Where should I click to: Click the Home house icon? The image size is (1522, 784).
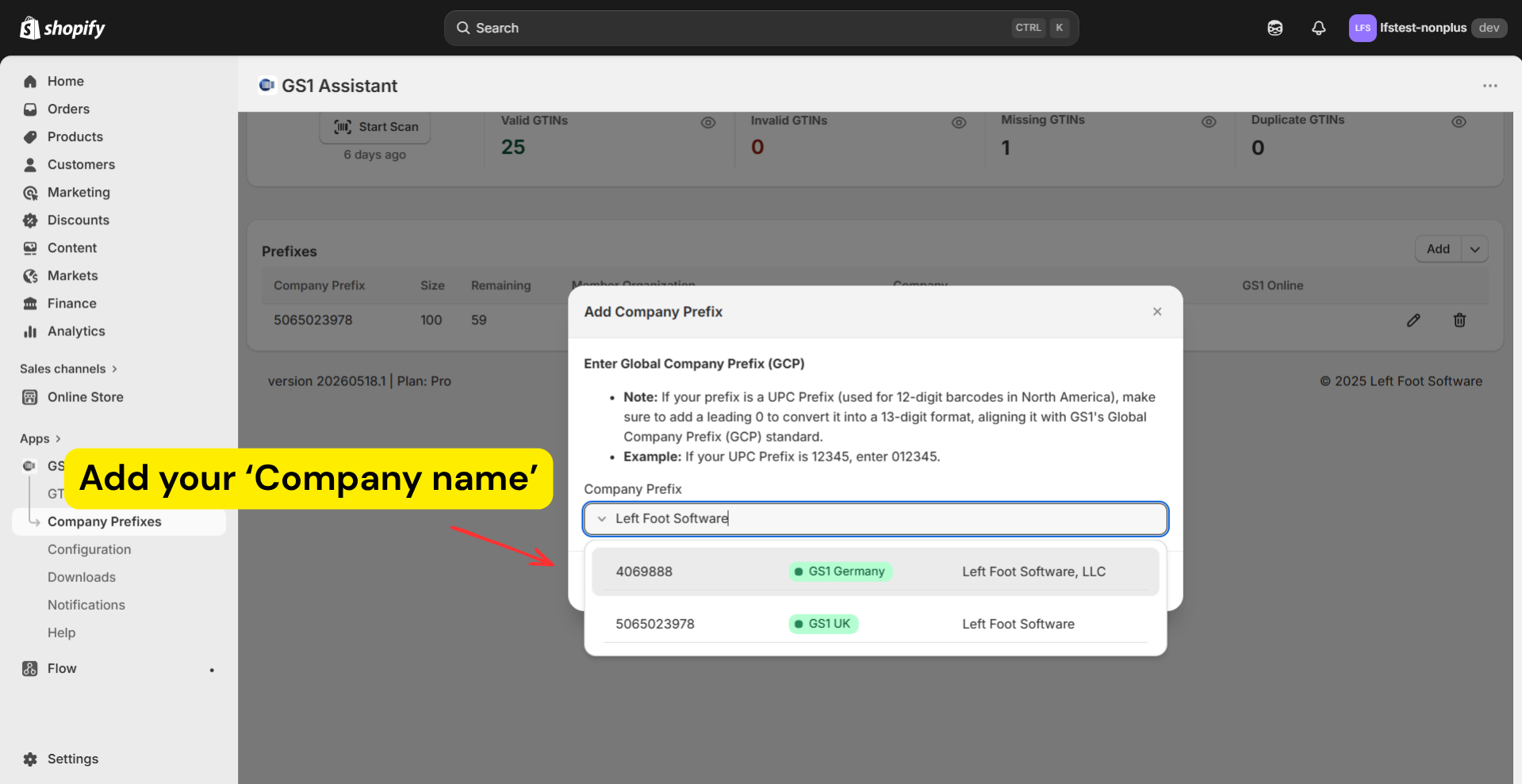[x=30, y=81]
